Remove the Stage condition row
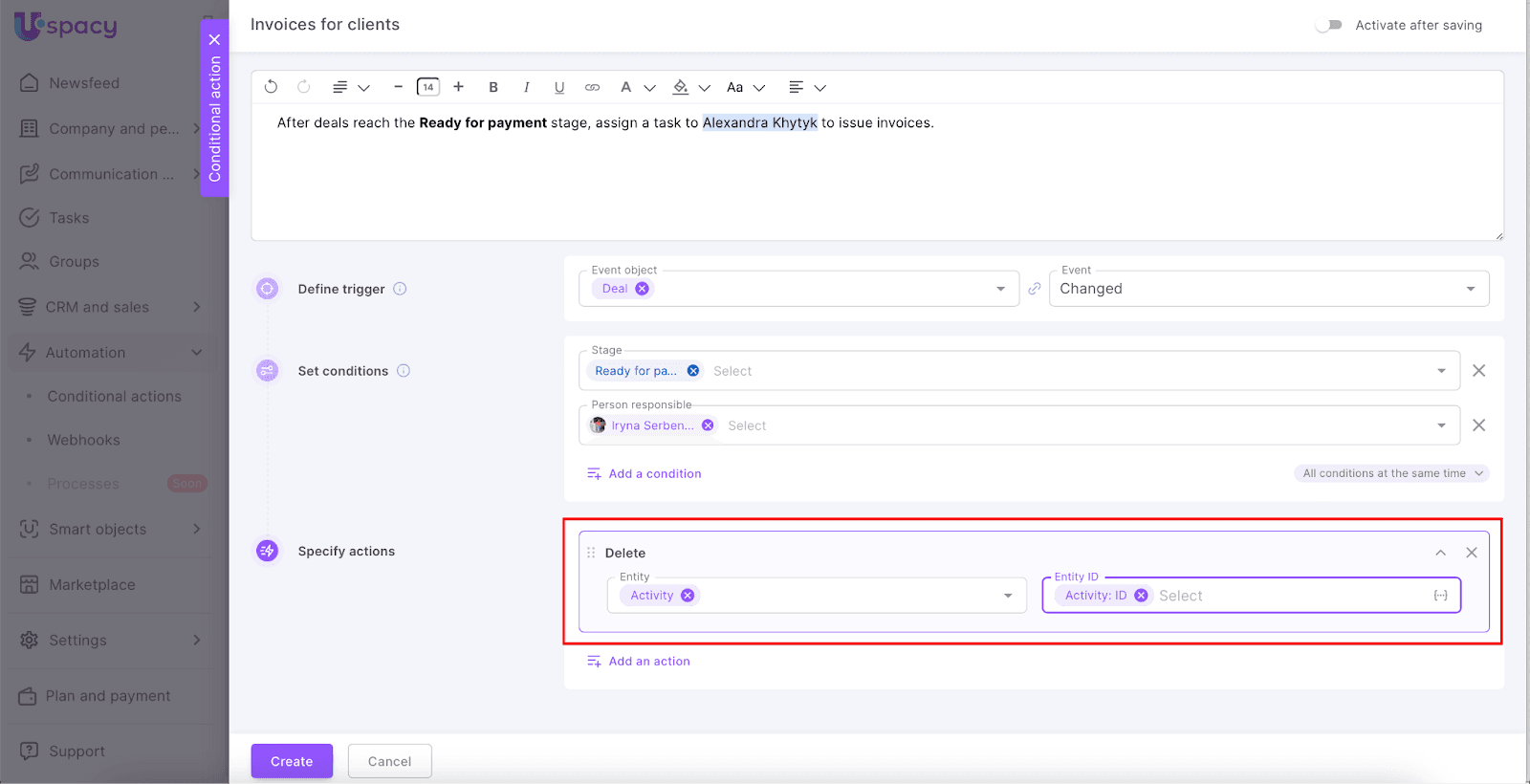Screen dimensions: 1530x784 (x=1478, y=371)
